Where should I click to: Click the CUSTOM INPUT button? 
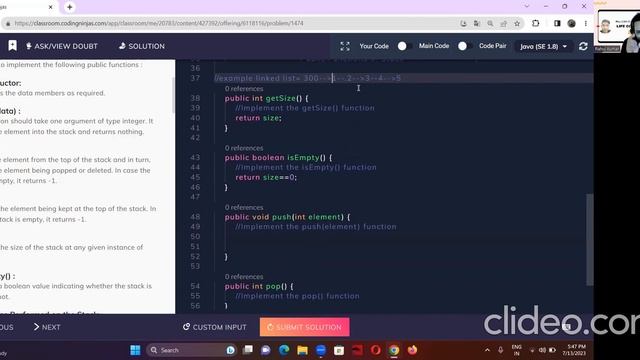coord(215,327)
